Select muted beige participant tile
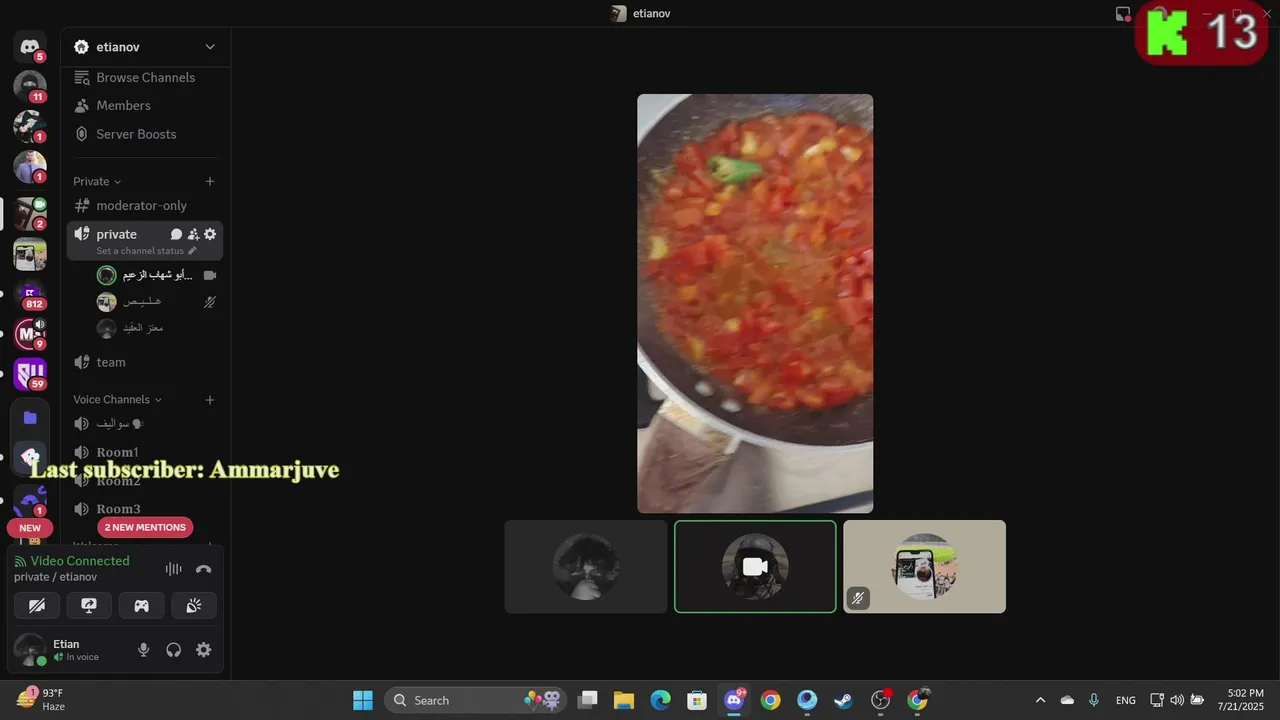Screen dimensions: 1280x720 [924, 566]
